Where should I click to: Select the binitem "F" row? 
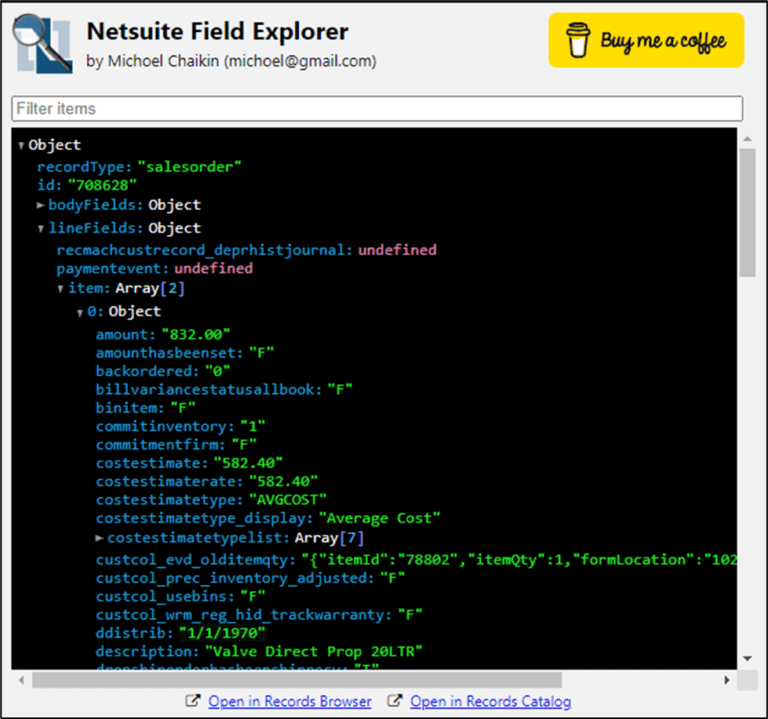[145, 408]
